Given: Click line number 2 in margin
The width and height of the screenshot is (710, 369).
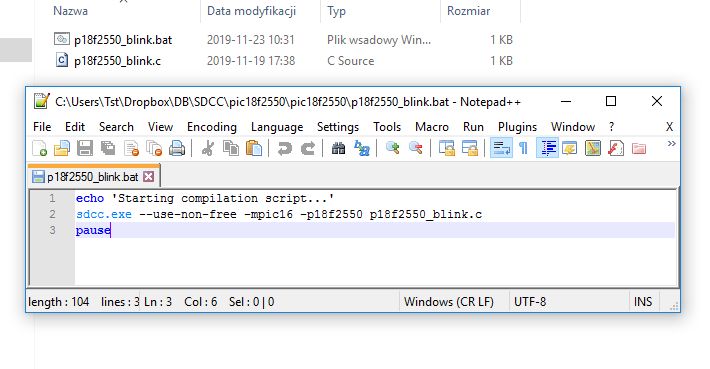Looking at the screenshot, I should pos(52,214).
